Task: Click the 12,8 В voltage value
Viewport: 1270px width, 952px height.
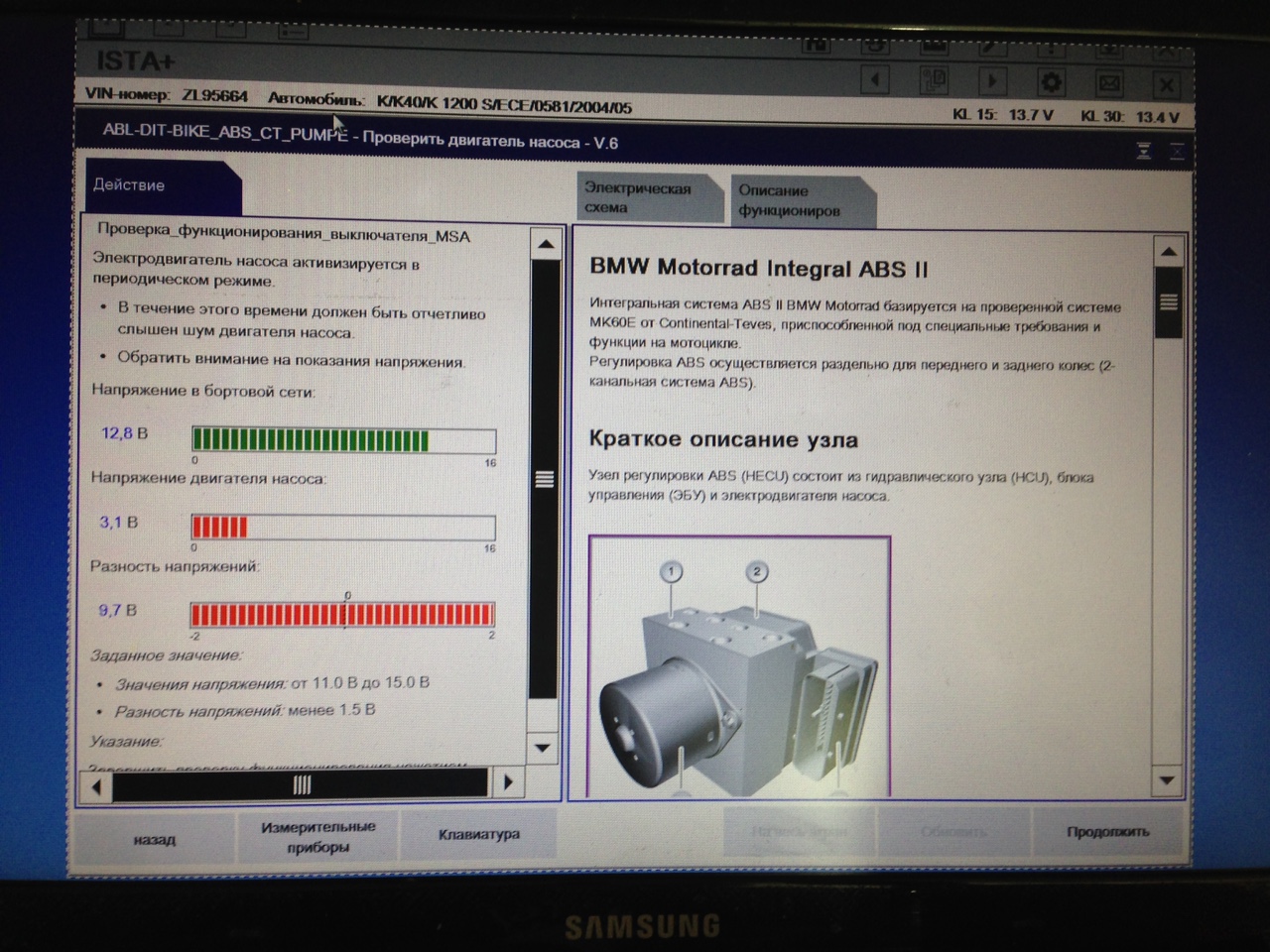Action: pyautogui.click(x=124, y=433)
